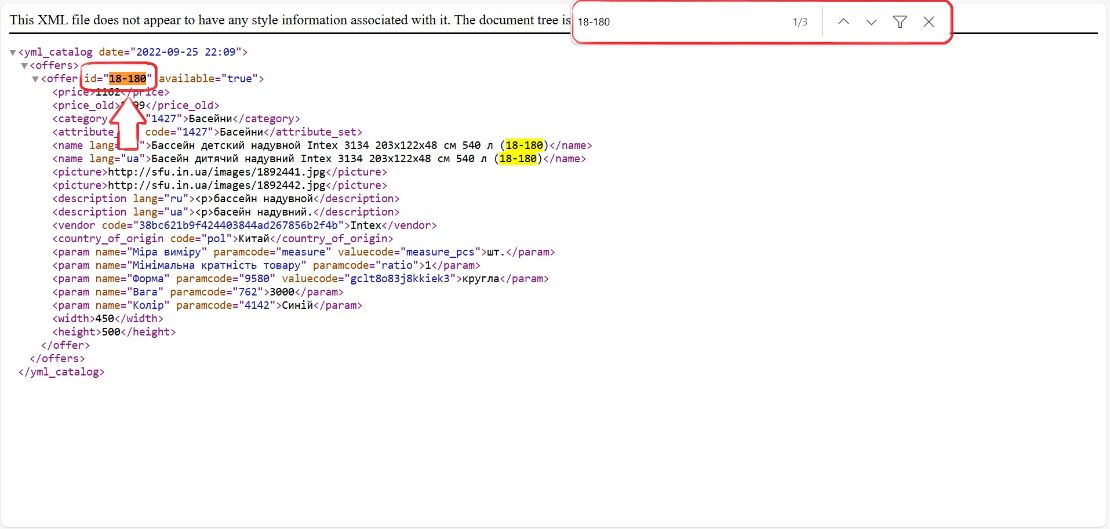Open find filter options
Viewport: 1110px width, 529px height.
(x=900, y=22)
